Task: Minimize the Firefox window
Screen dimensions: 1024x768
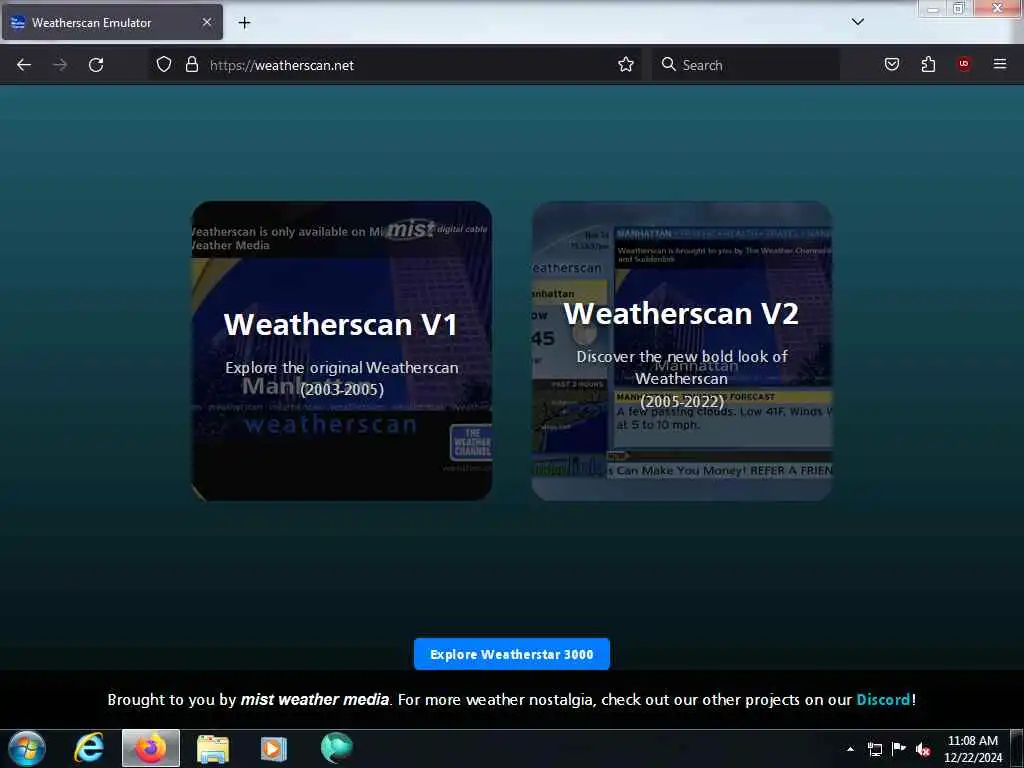Action: pyautogui.click(x=933, y=9)
